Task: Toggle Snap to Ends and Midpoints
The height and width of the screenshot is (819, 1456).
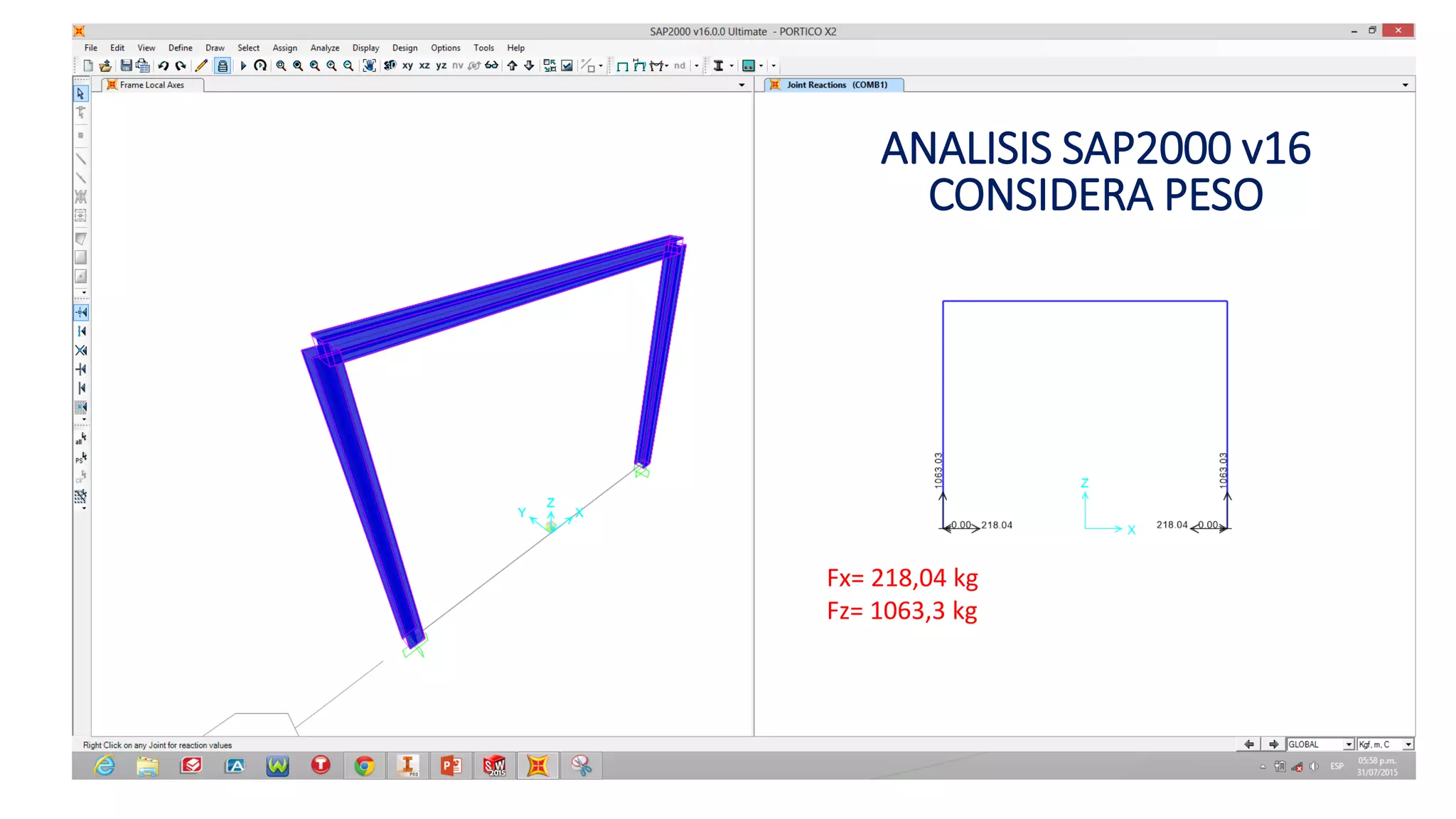Action: coord(81,331)
